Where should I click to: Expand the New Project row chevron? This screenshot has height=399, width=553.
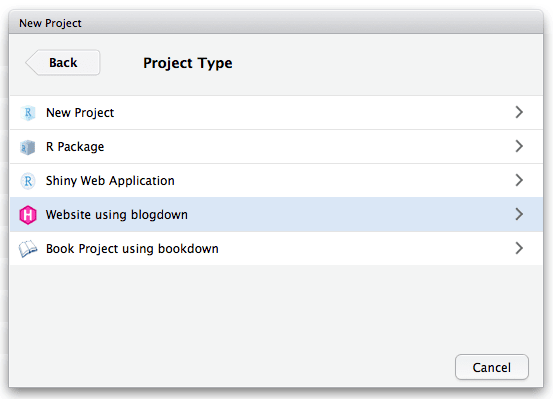(519, 112)
